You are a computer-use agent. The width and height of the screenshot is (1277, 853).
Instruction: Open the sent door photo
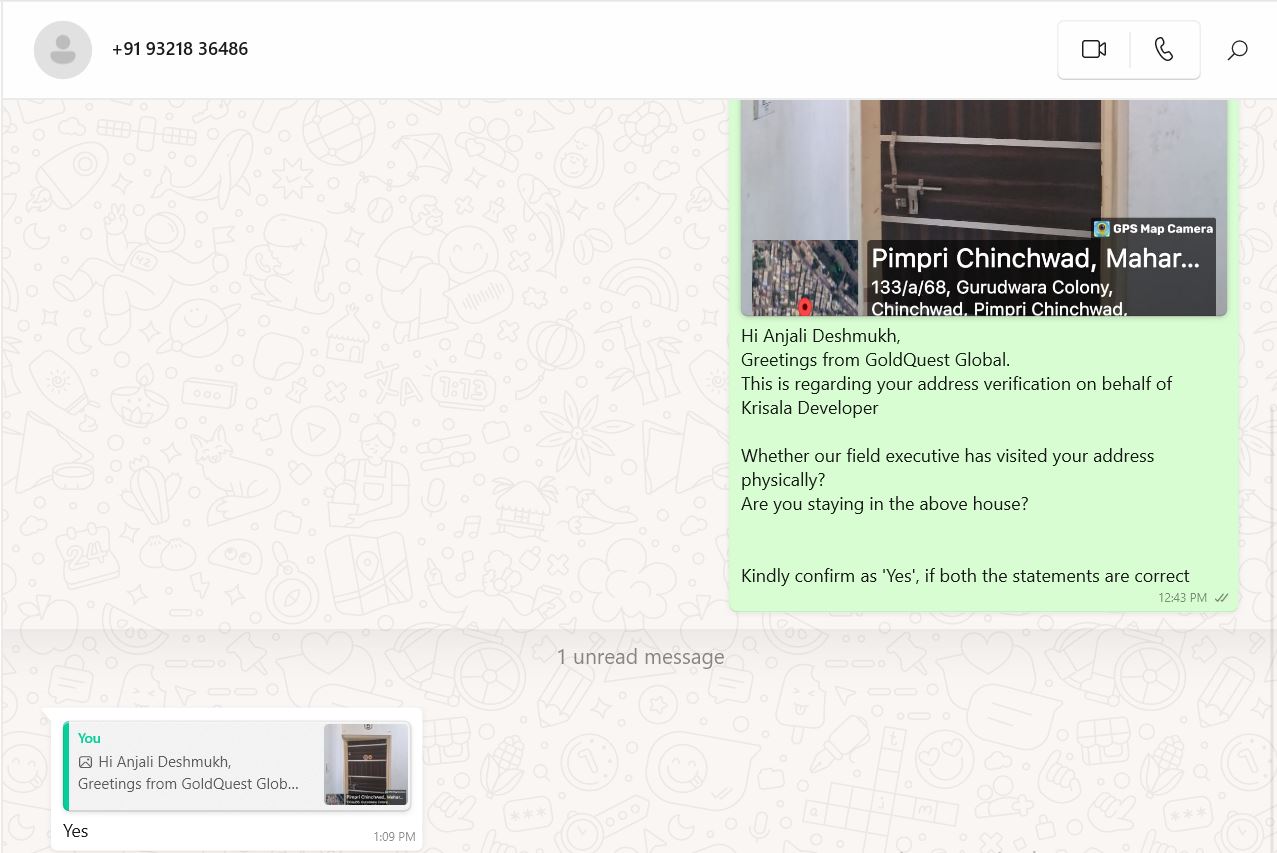[x=983, y=170]
